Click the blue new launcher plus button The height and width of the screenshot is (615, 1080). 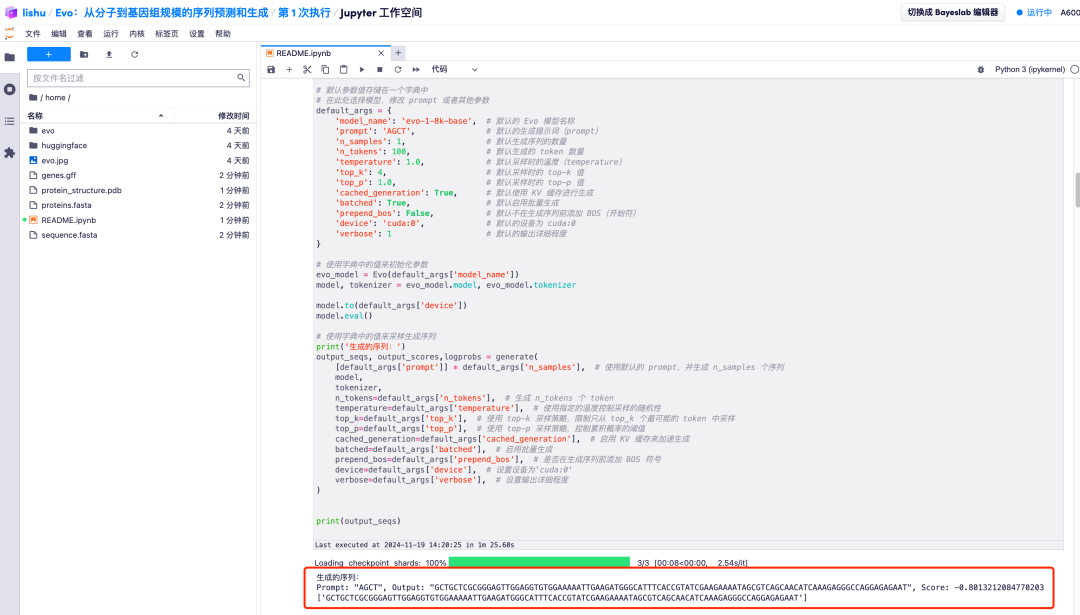tap(48, 54)
